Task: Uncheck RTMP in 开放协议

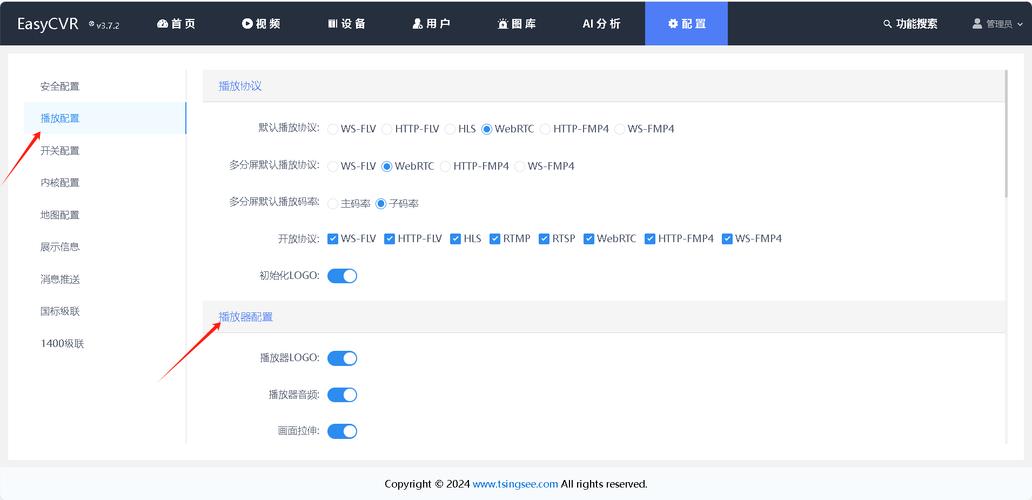Action: pos(495,239)
